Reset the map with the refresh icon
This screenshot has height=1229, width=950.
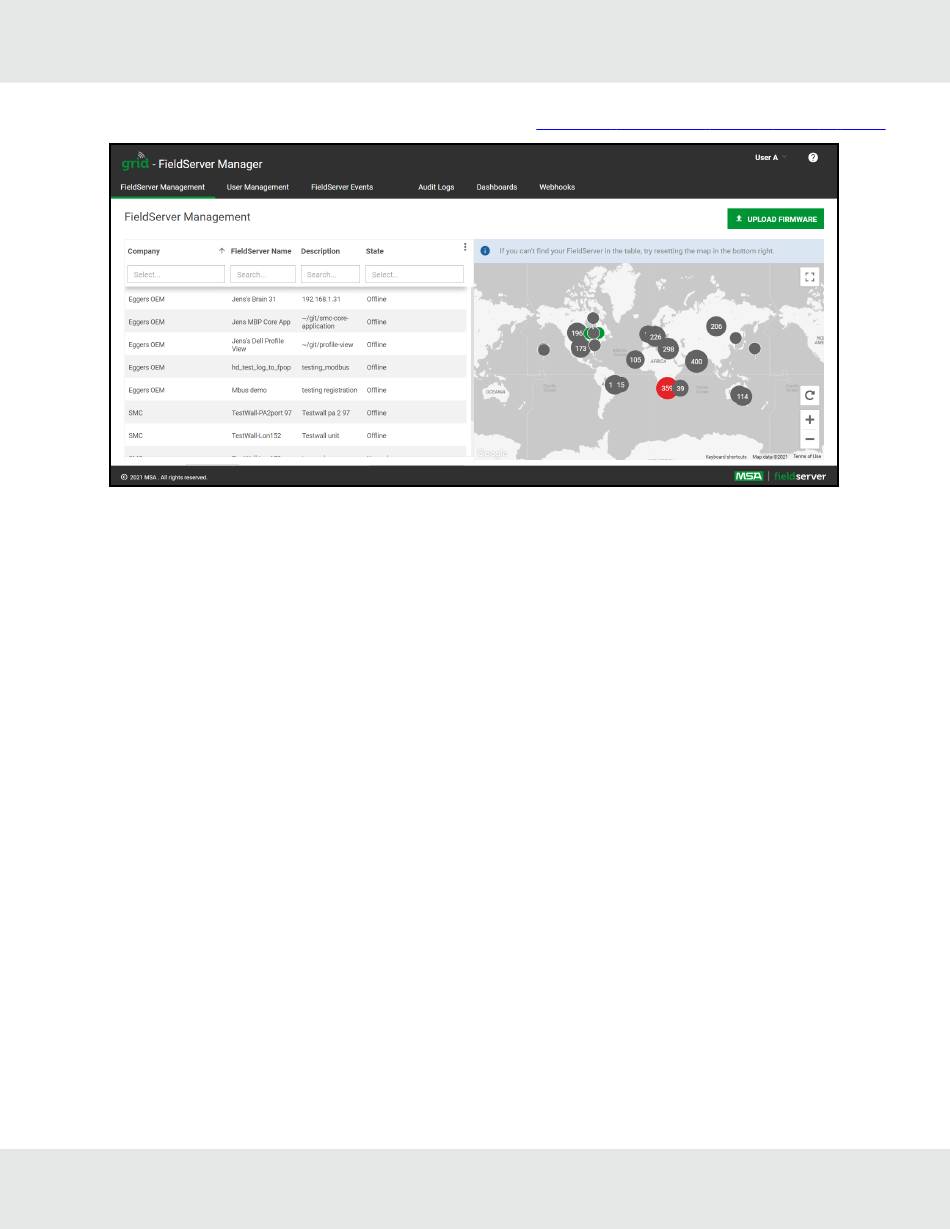810,395
